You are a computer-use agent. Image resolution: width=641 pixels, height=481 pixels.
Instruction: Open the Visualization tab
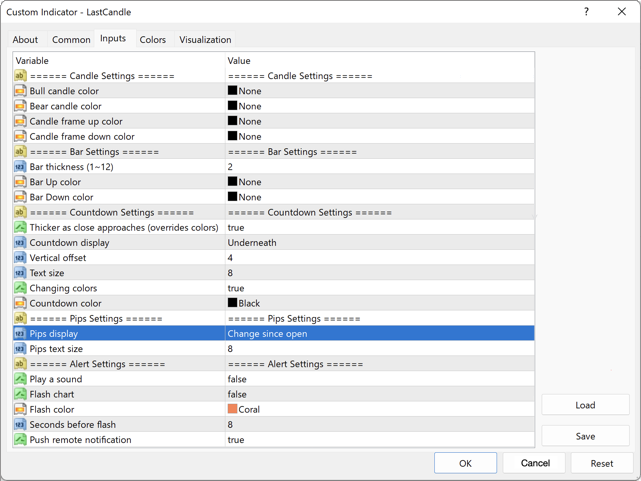pos(205,40)
